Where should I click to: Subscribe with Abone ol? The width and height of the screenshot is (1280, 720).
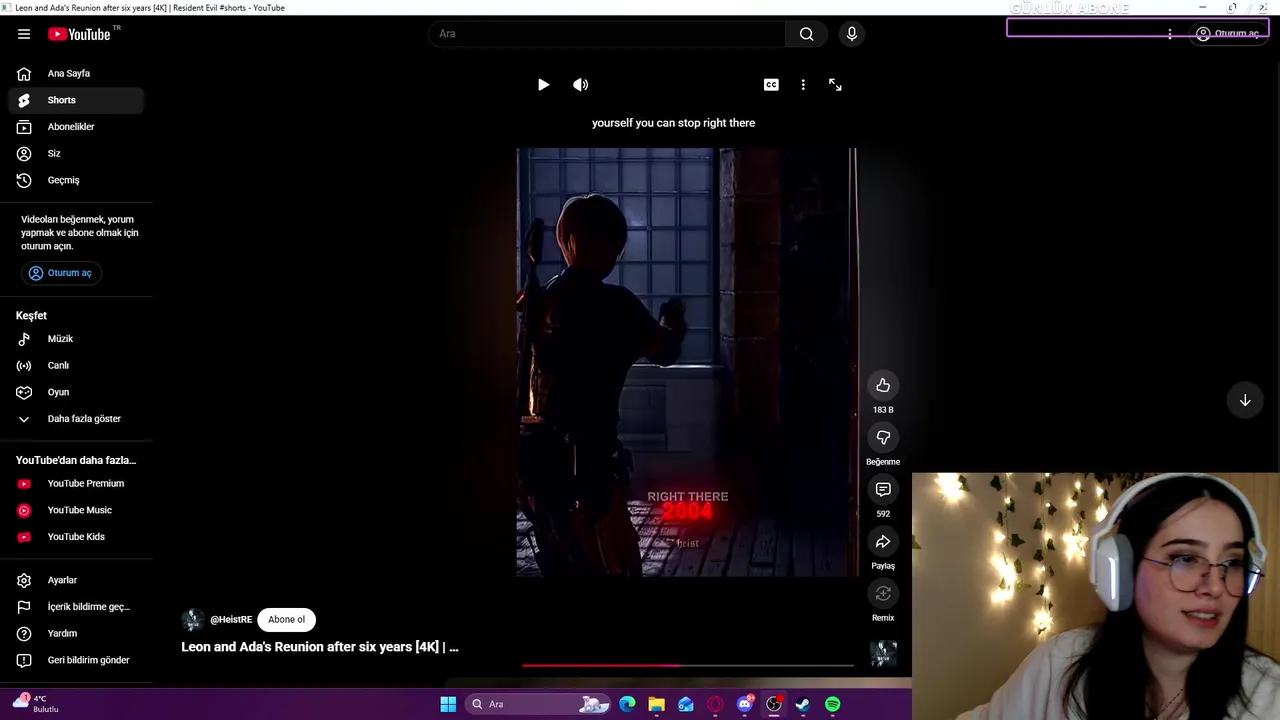pyautogui.click(x=286, y=620)
